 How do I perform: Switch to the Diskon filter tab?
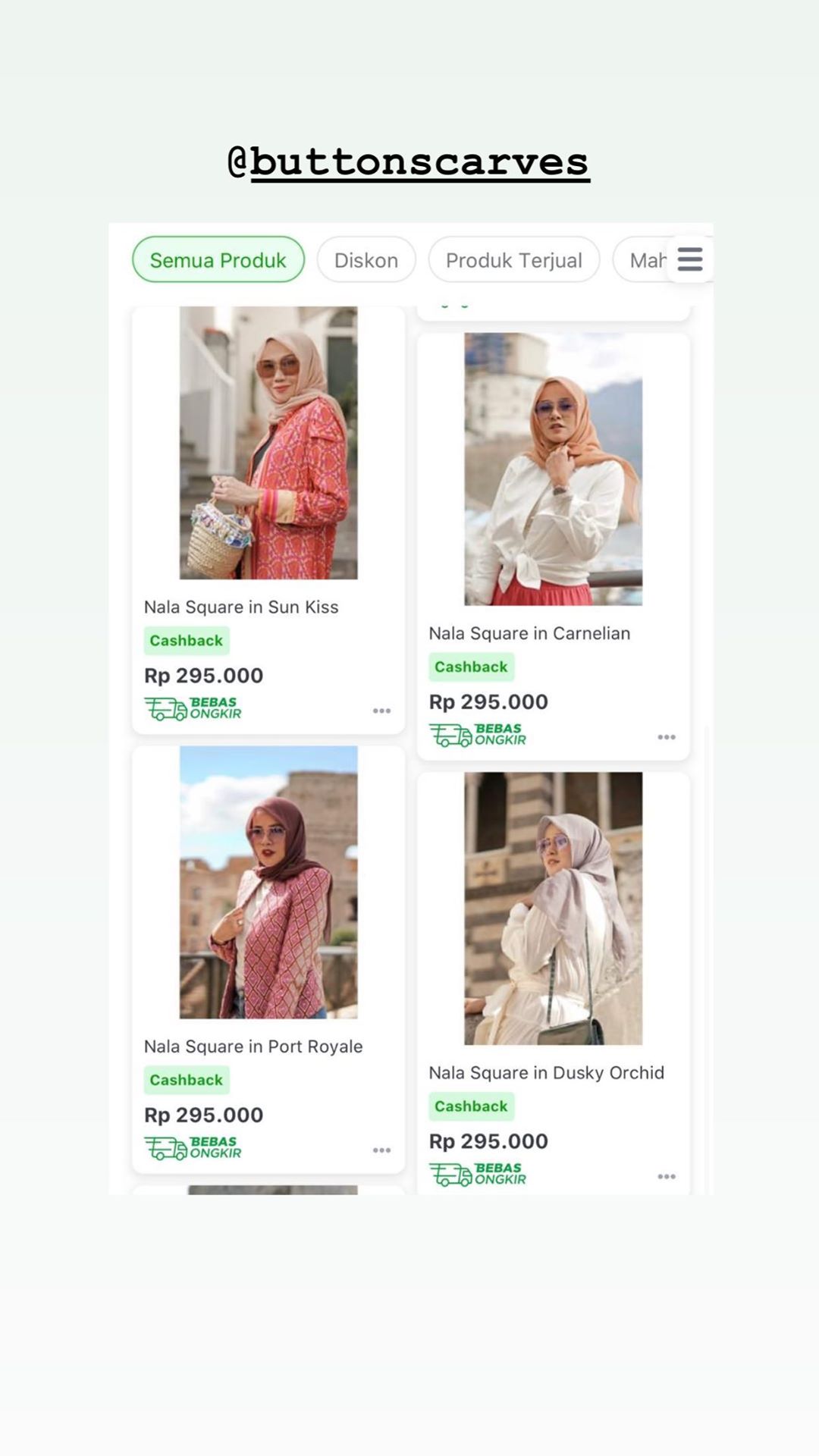[x=366, y=260]
